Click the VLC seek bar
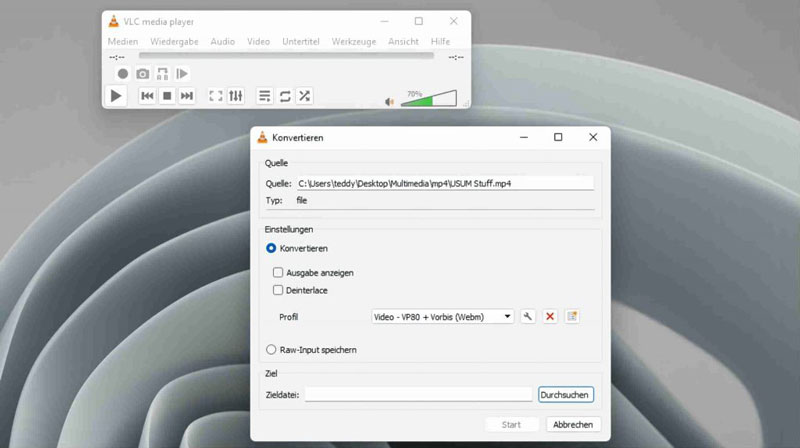The height and width of the screenshot is (448, 800). pyautogui.click(x=286, y=56)
